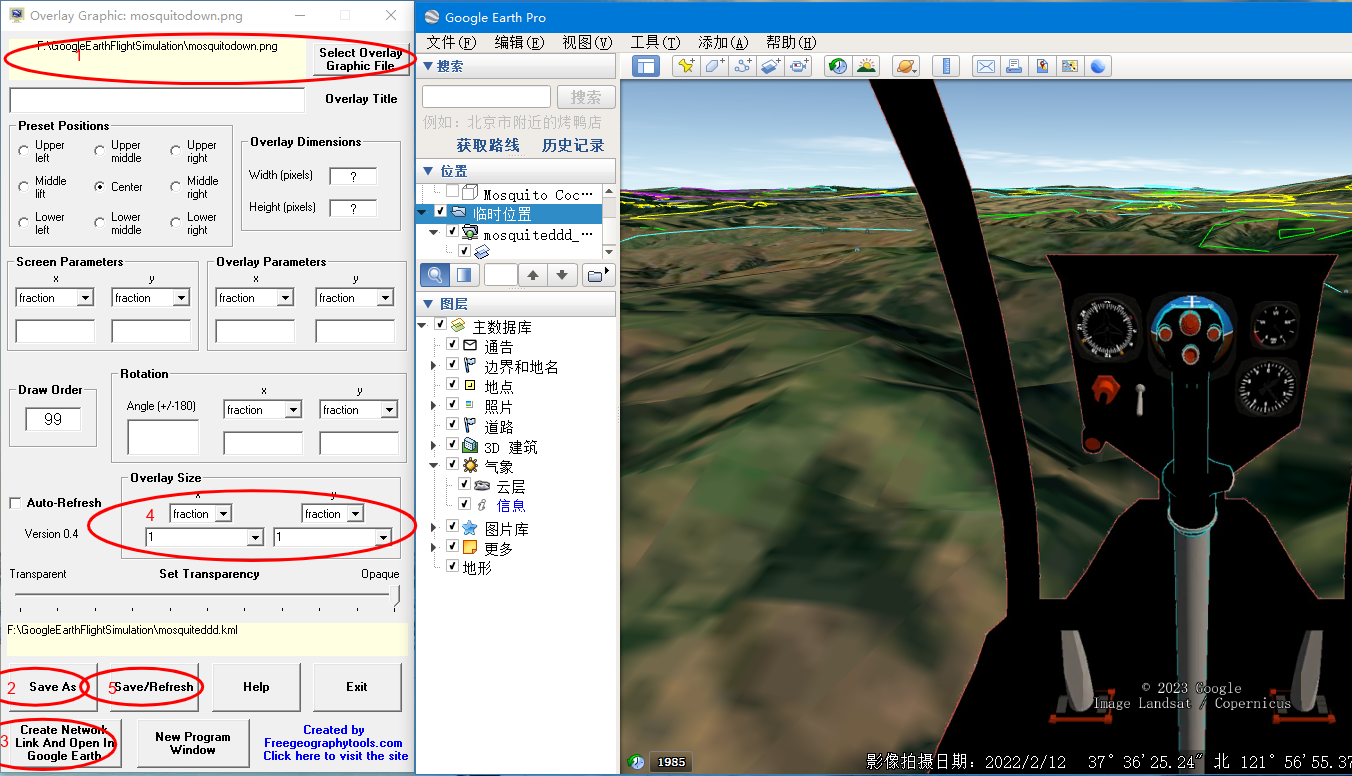This screenshot has width=1352, height=776.
Task: Uncheck the 道路 layer checkbox
Action: 452,426
